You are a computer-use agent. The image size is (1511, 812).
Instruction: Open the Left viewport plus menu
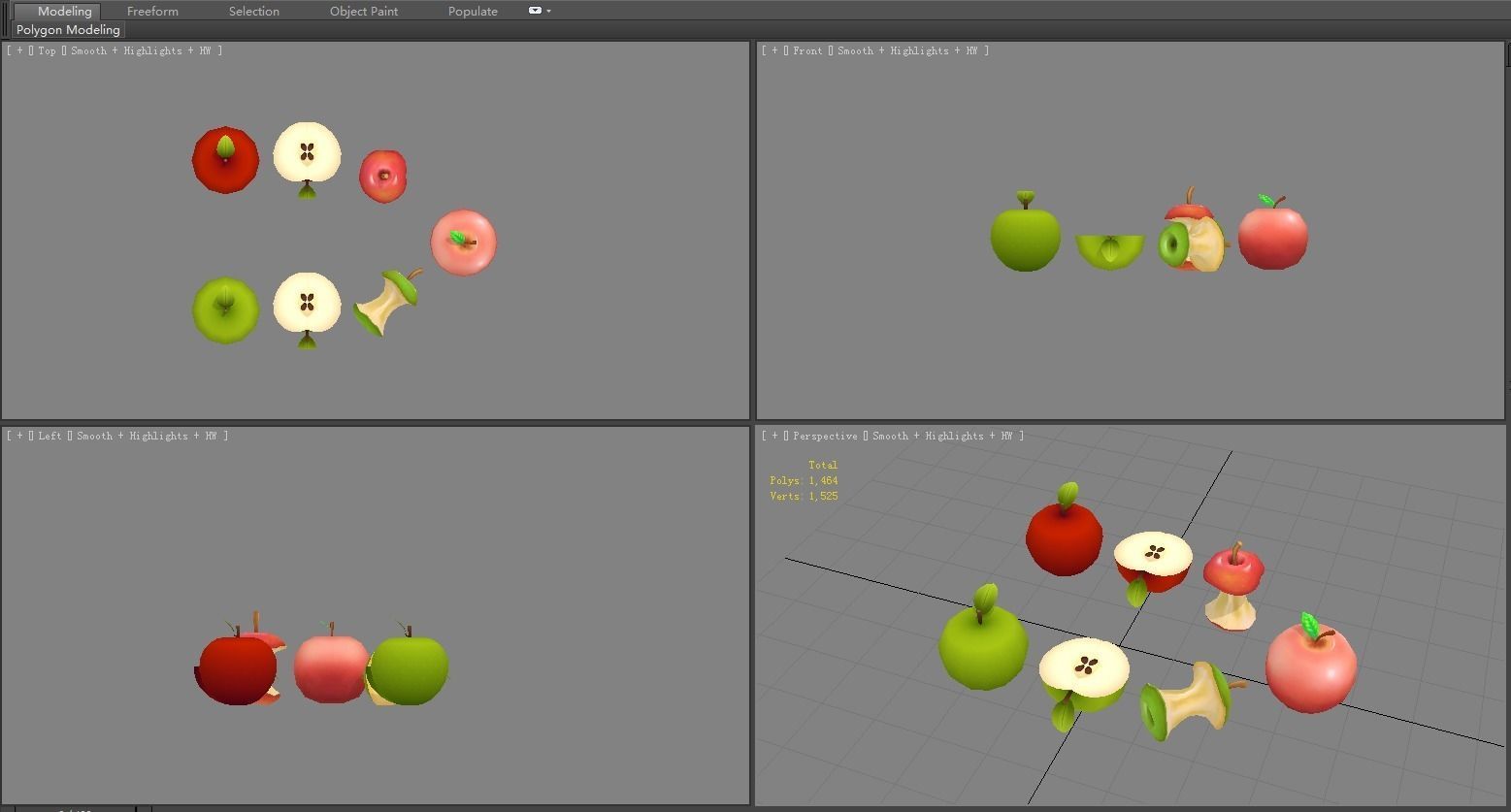coord(20,436)
